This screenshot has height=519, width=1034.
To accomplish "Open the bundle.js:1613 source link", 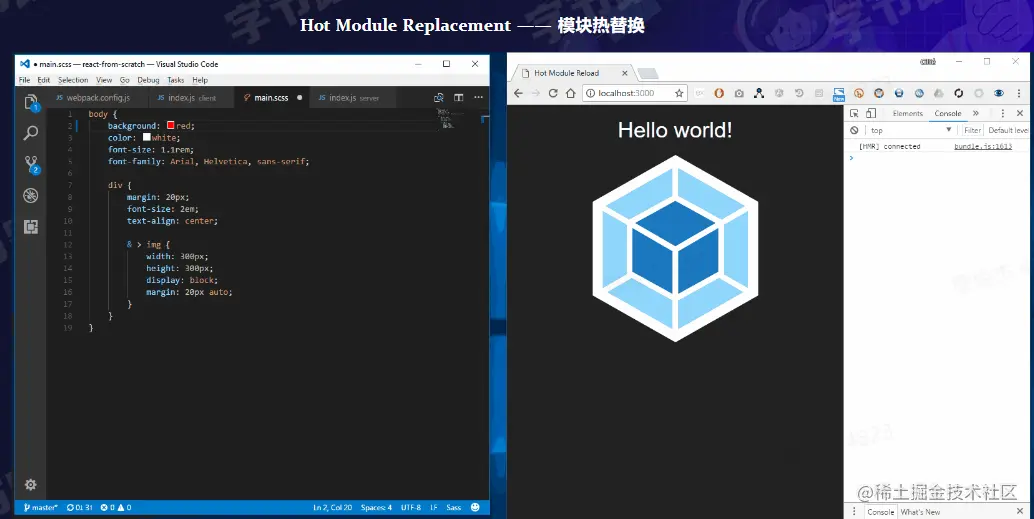I will [983, 146].
